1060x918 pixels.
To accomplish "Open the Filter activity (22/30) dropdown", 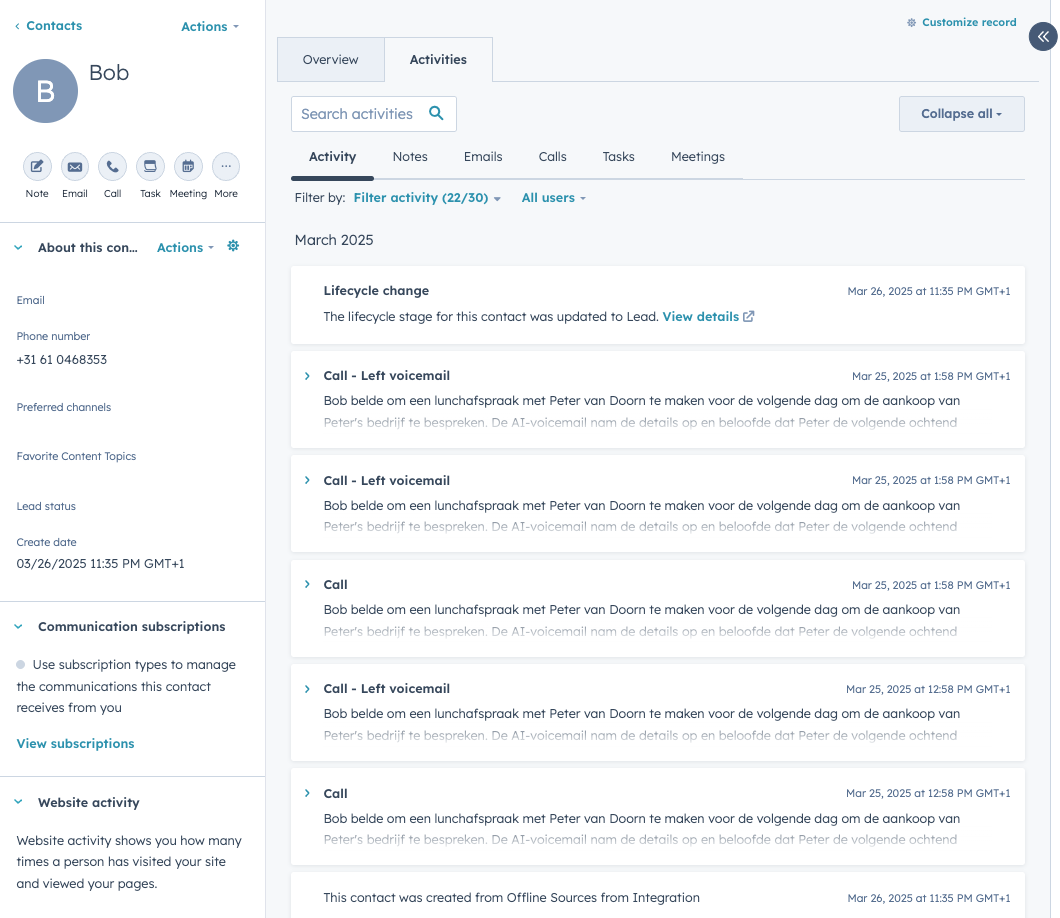I will (x=427, y=198).
